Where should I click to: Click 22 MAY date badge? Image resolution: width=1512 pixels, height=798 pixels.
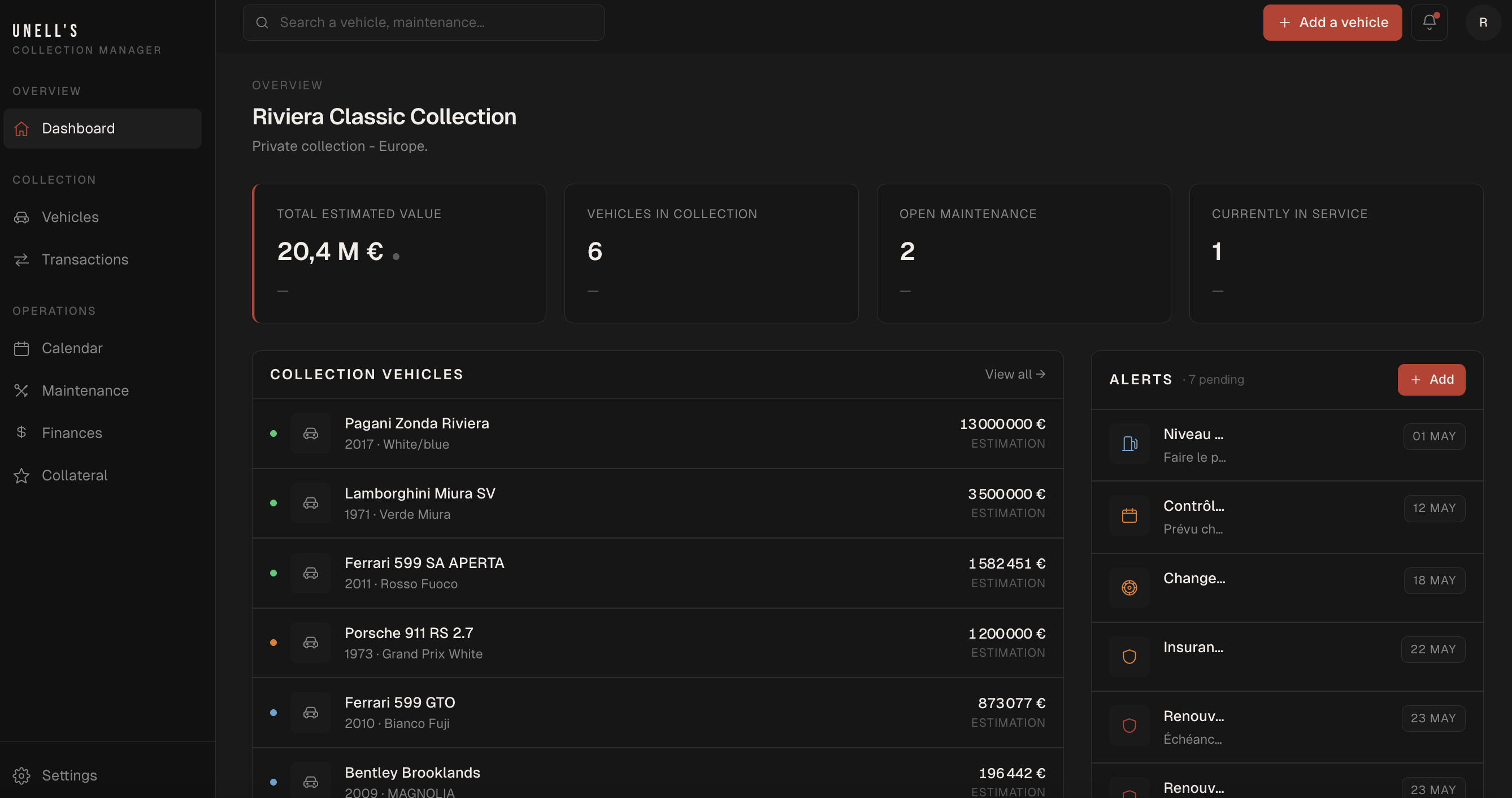point(1433,649)
